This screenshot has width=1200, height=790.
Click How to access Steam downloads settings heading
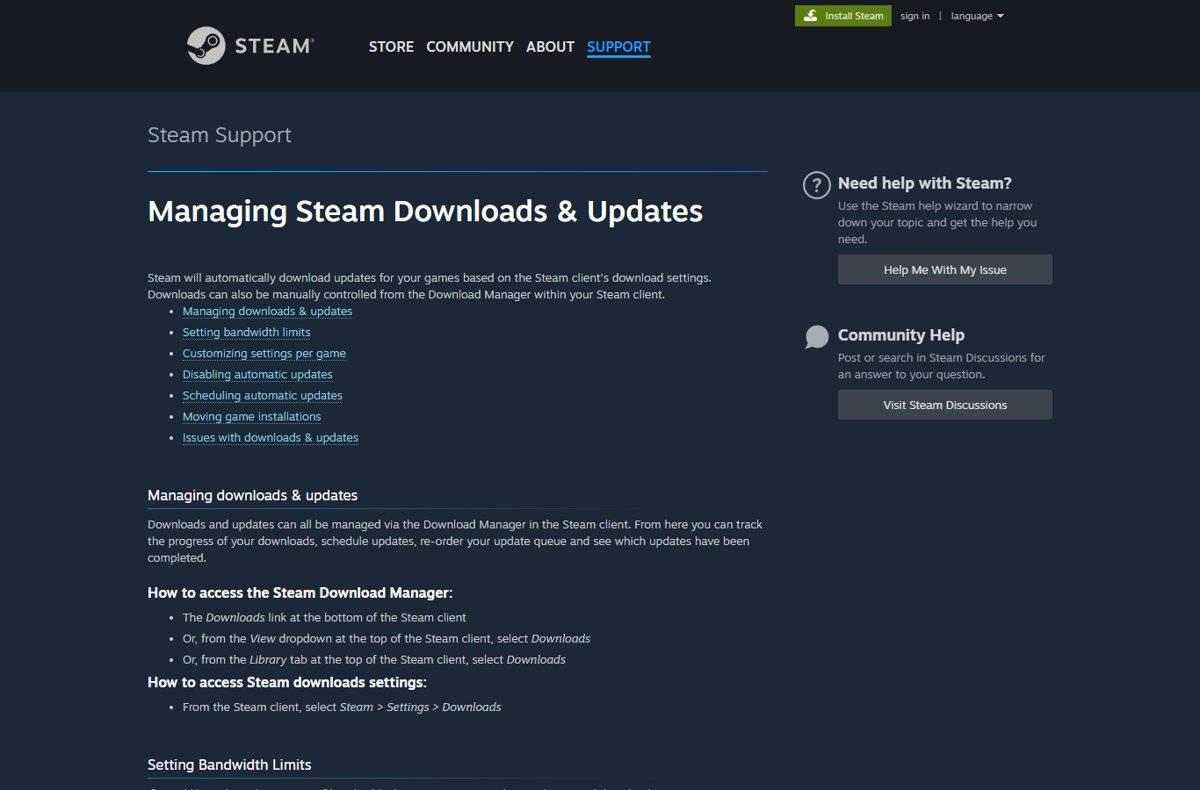(287, 683)
